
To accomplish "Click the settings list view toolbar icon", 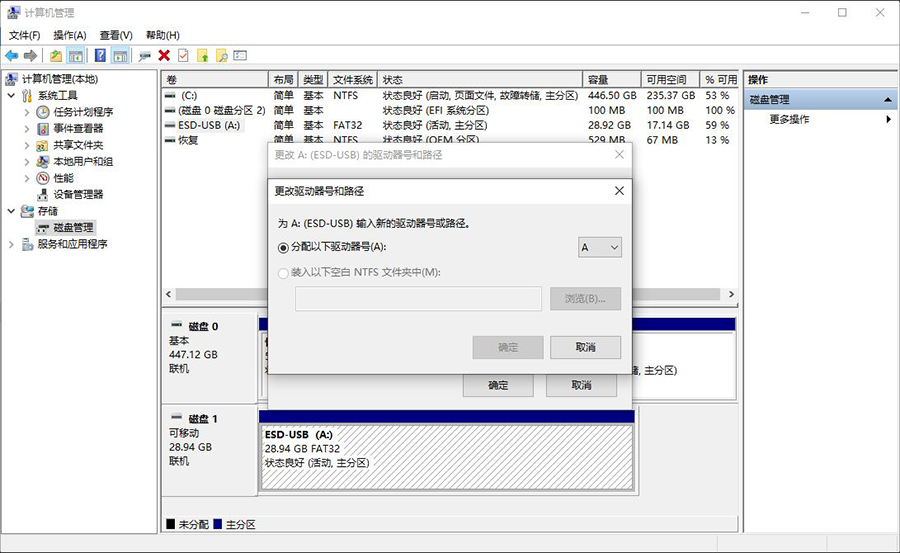I will click(x=240, y=56).
